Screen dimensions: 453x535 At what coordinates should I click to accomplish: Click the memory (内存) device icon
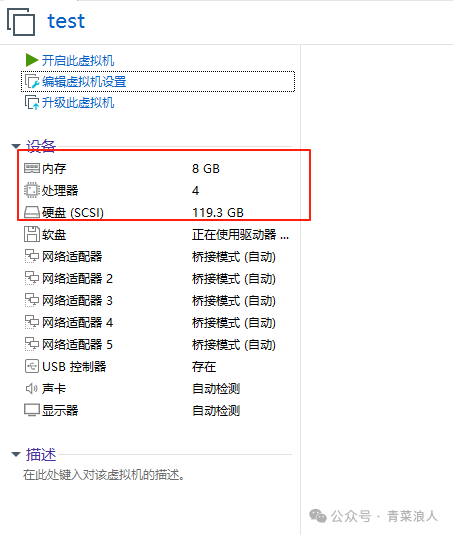pos(32,168)
